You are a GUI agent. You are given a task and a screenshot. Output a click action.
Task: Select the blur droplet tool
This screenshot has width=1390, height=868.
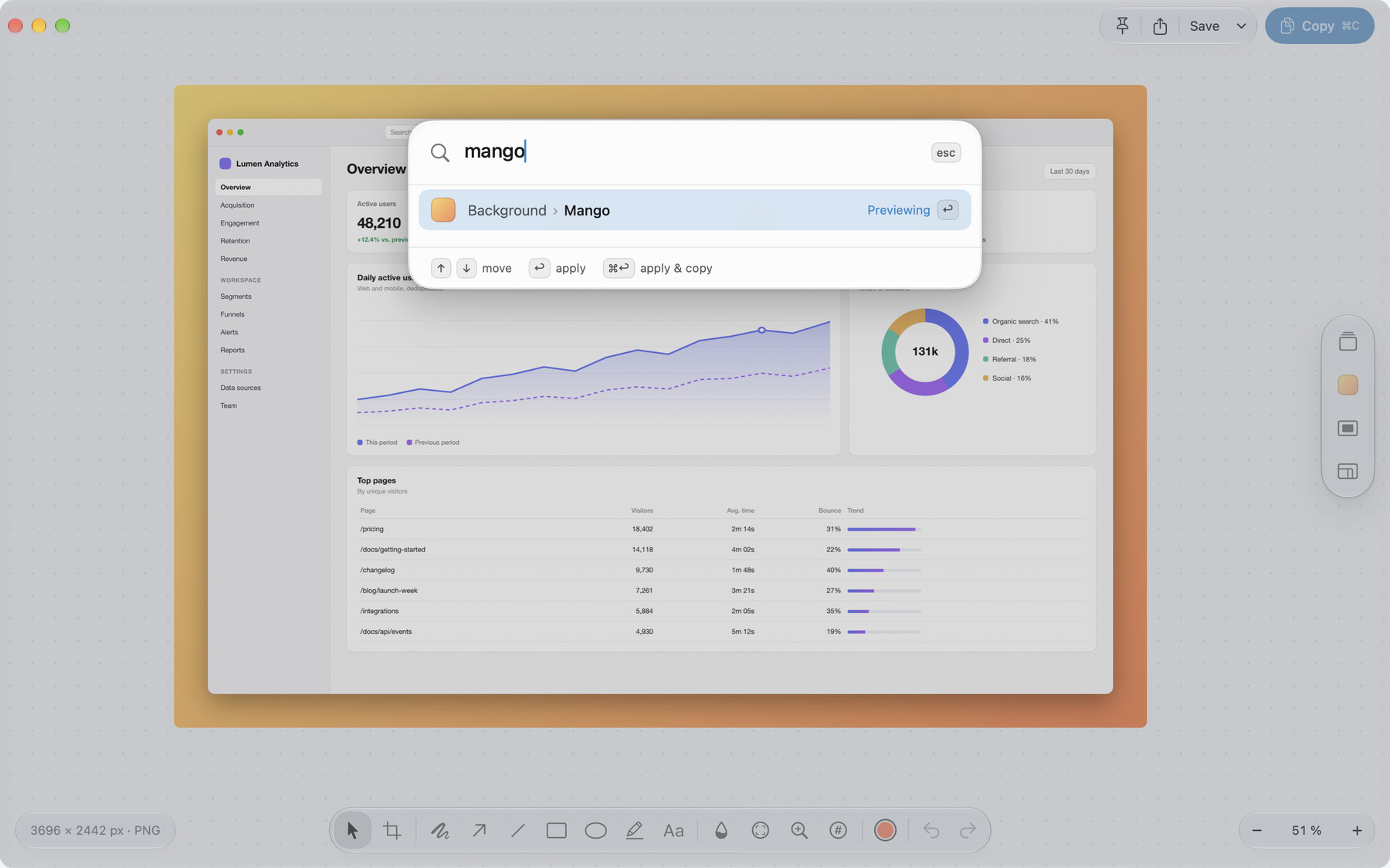coord(721,830)
